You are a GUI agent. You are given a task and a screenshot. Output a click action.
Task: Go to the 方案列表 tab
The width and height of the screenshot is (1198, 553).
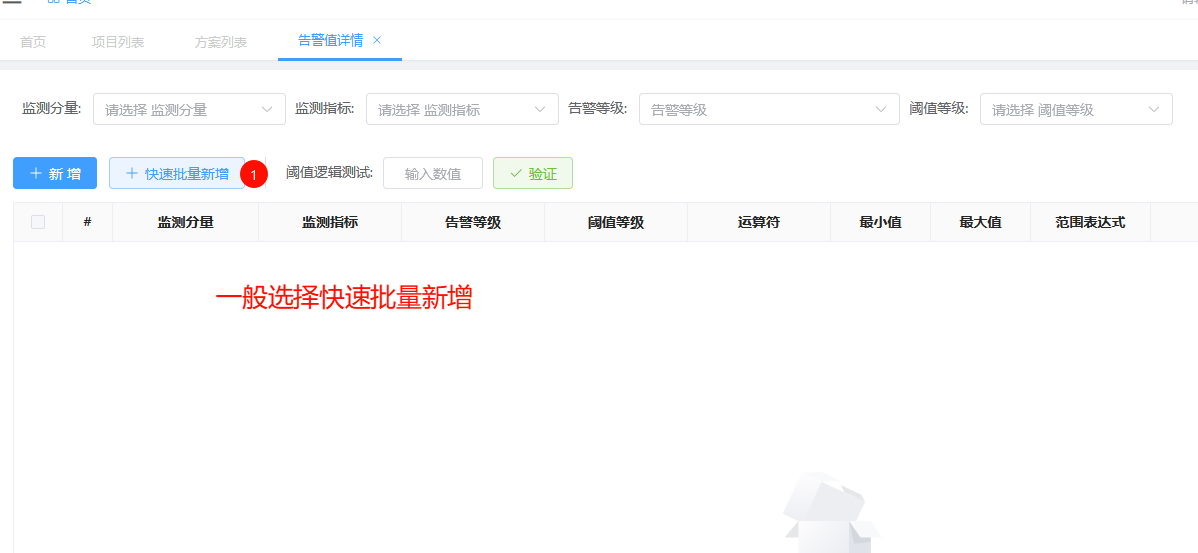[221, 42]
